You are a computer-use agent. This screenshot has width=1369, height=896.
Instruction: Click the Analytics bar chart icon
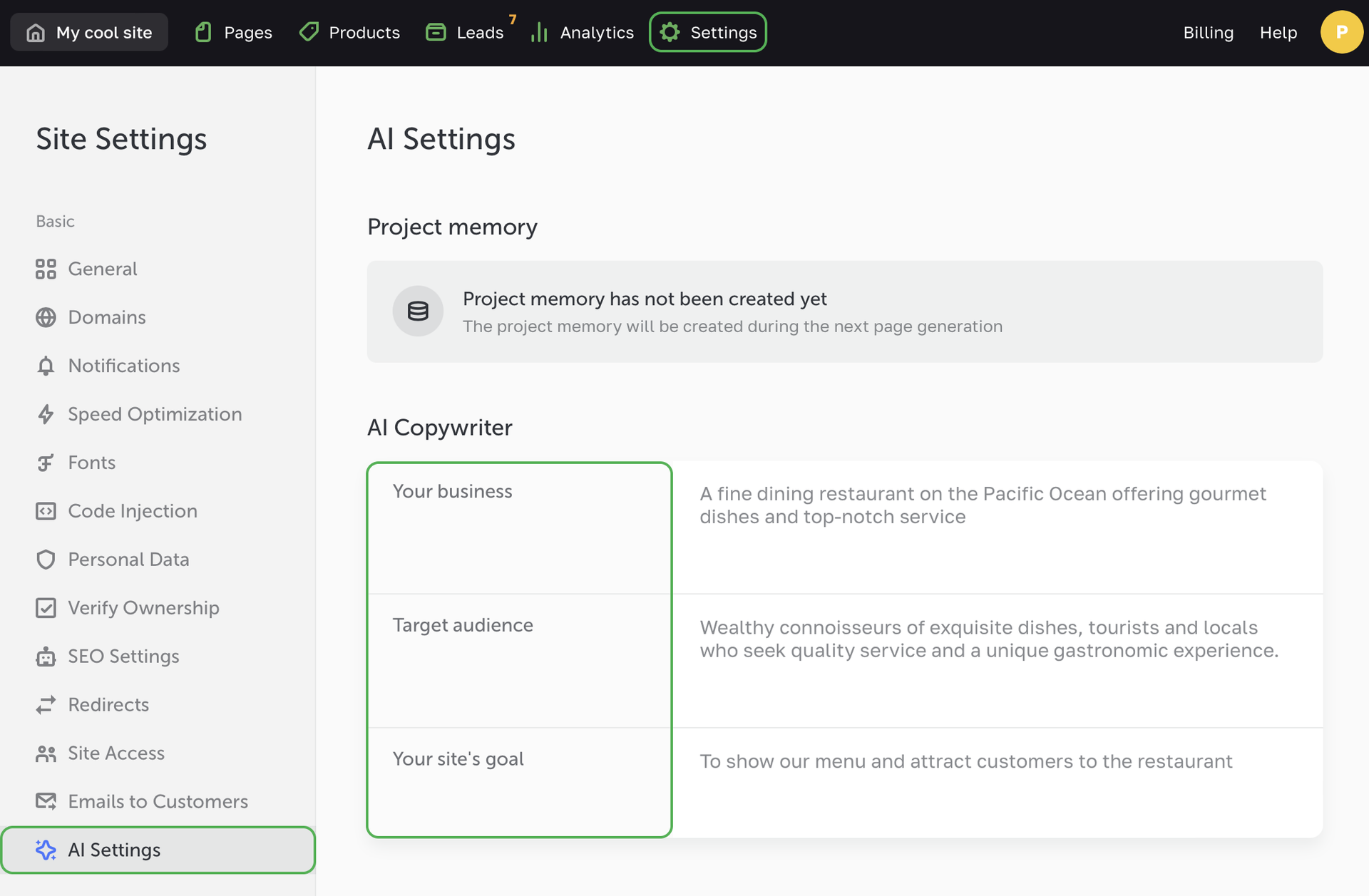539,32
